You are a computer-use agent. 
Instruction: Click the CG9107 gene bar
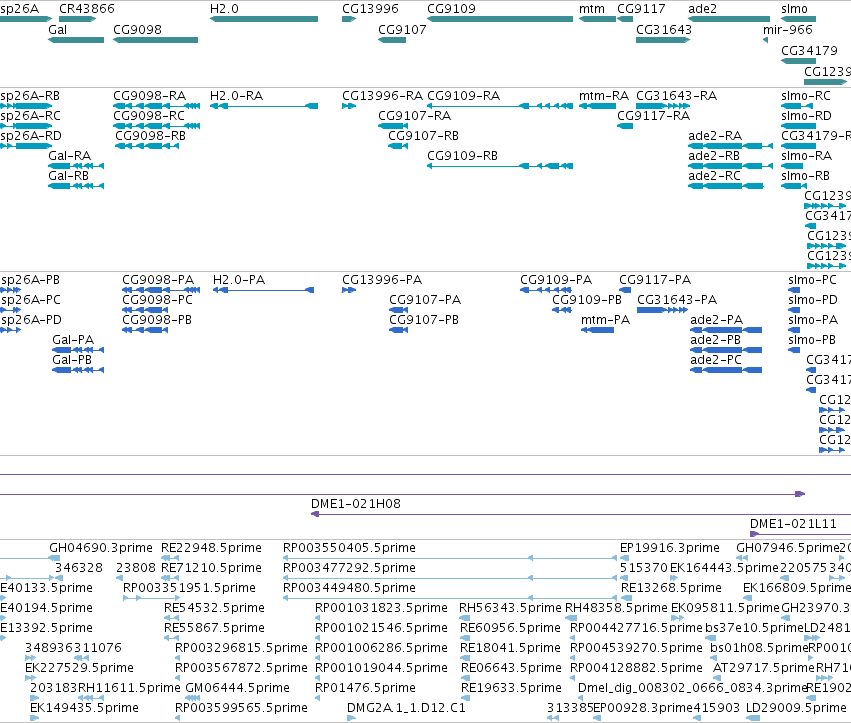392,40
